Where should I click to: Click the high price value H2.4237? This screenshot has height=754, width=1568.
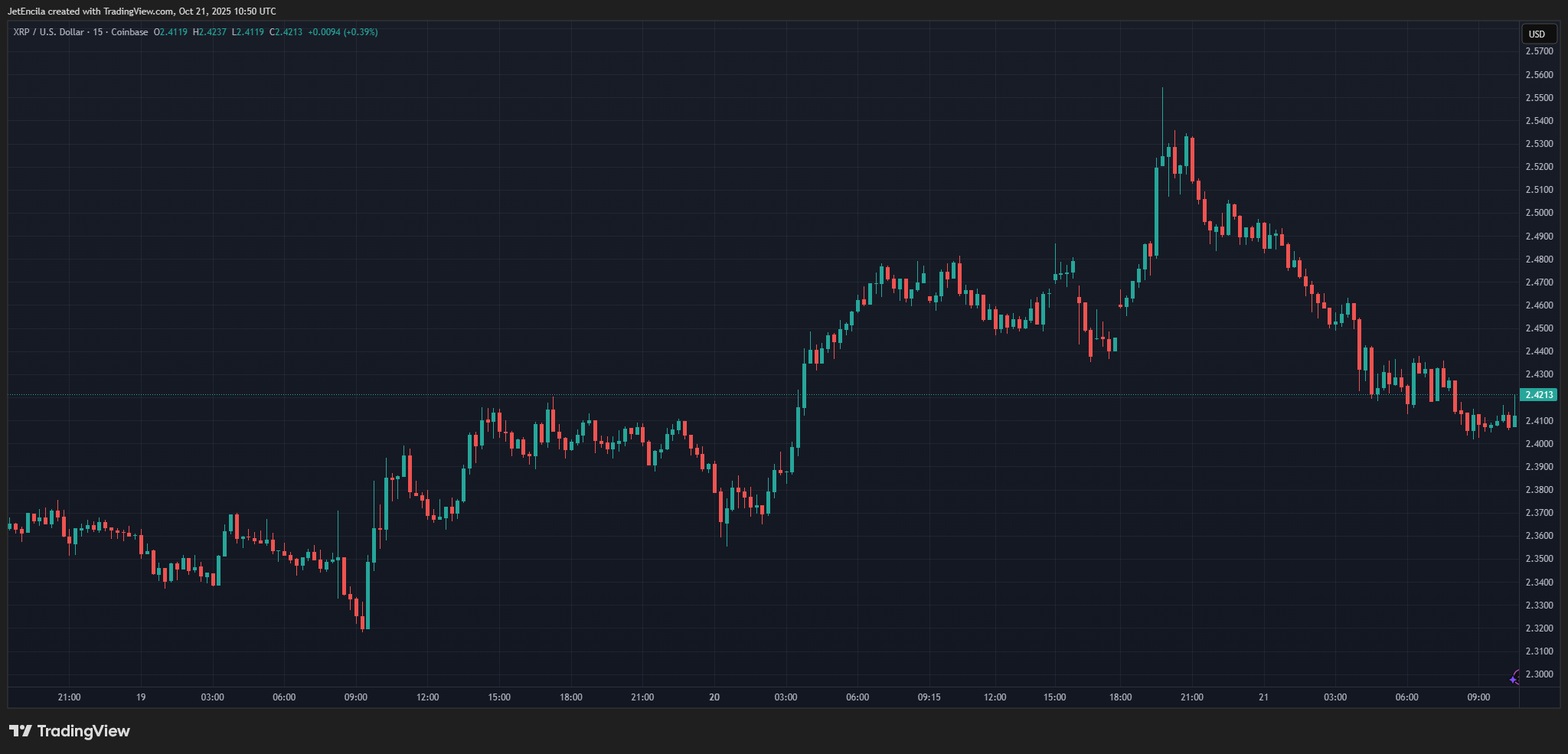pos(210,32)
